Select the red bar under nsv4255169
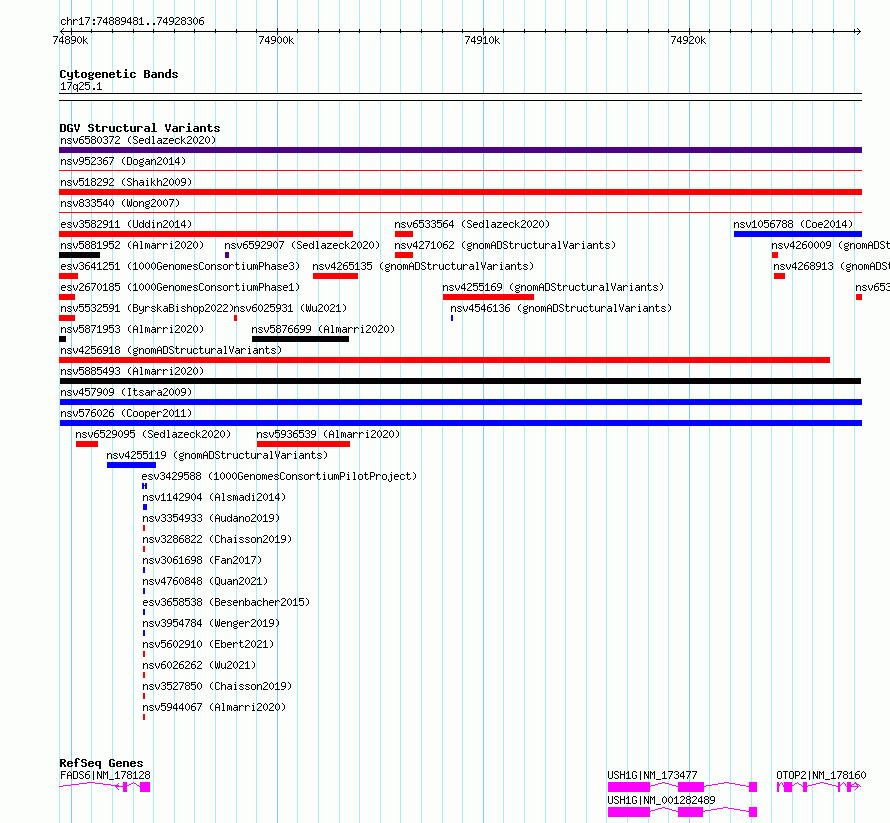 (x=488, y=297)
